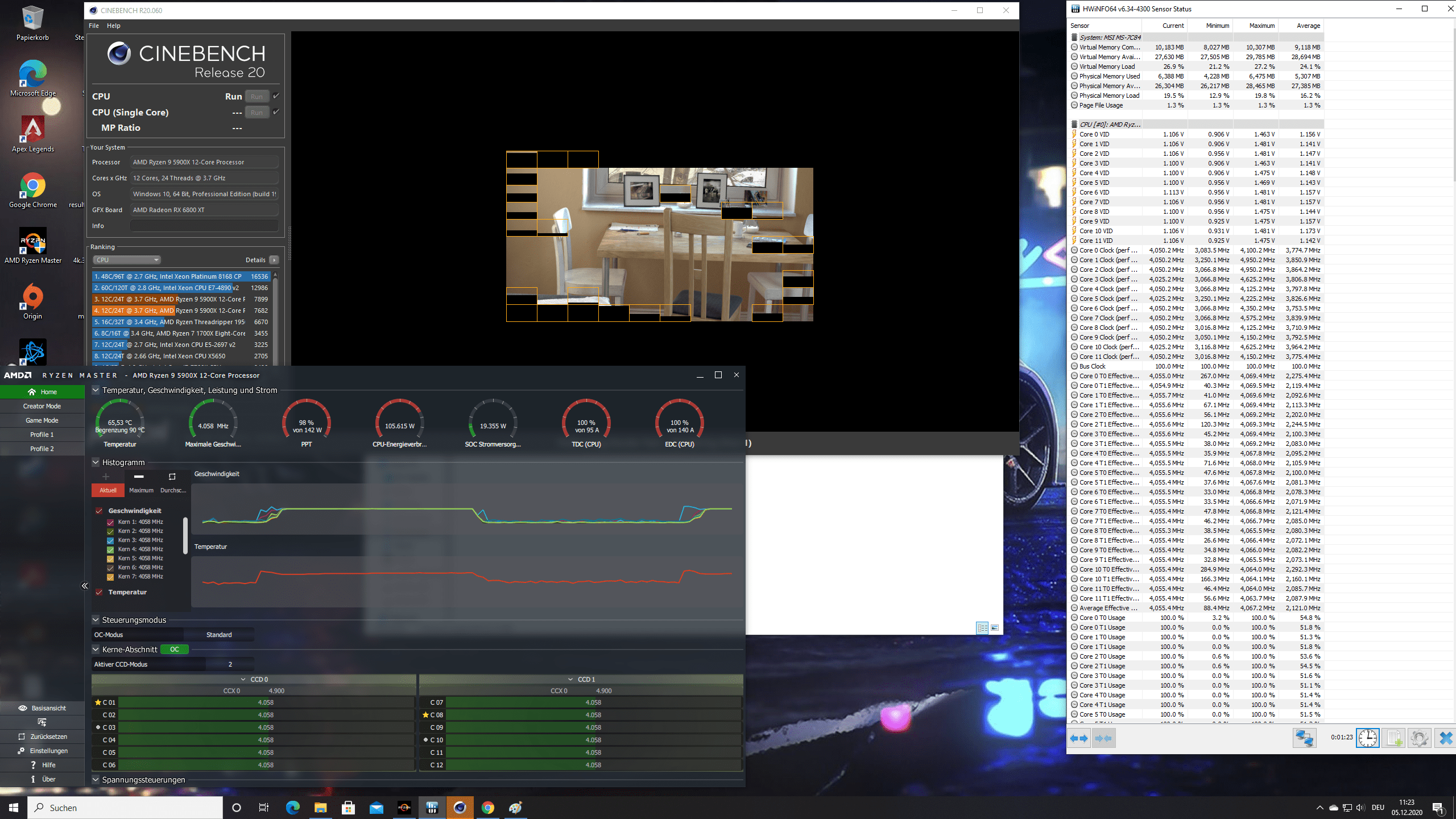1456x819 pixels.
Task: Uncheck Kern 3 speed checkbox
Action: 110,540
